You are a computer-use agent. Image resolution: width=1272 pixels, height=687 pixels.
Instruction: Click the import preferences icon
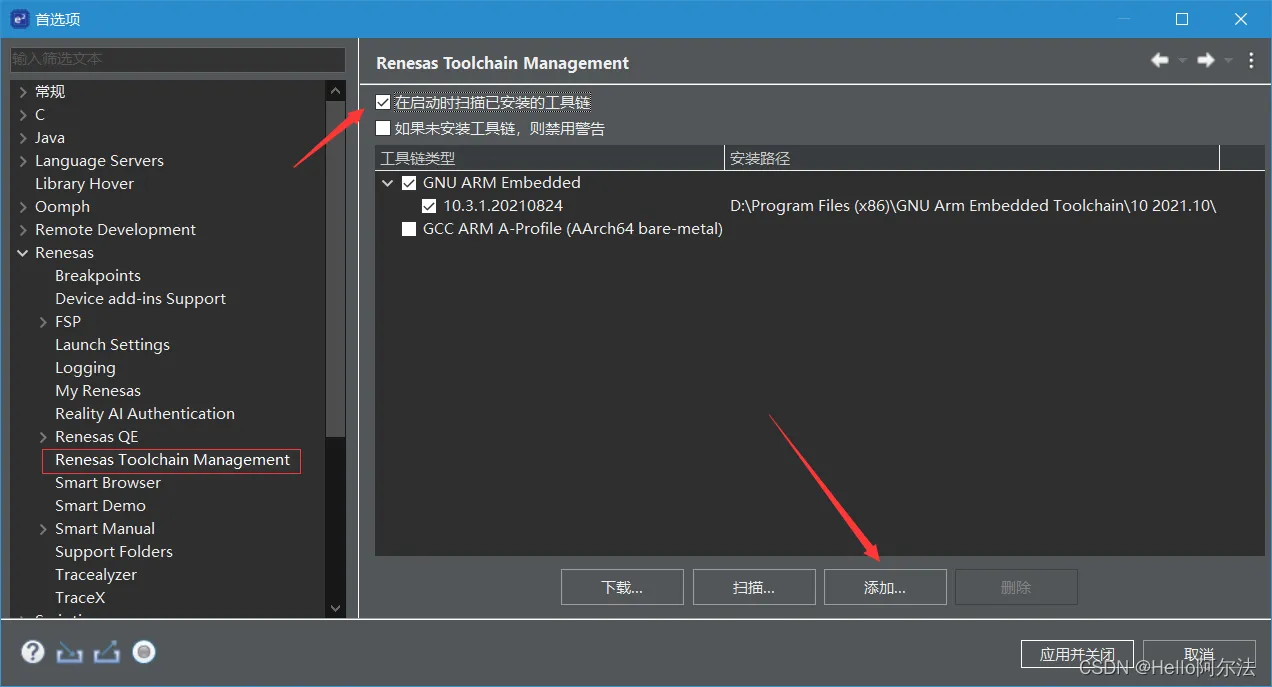point(69,653)
